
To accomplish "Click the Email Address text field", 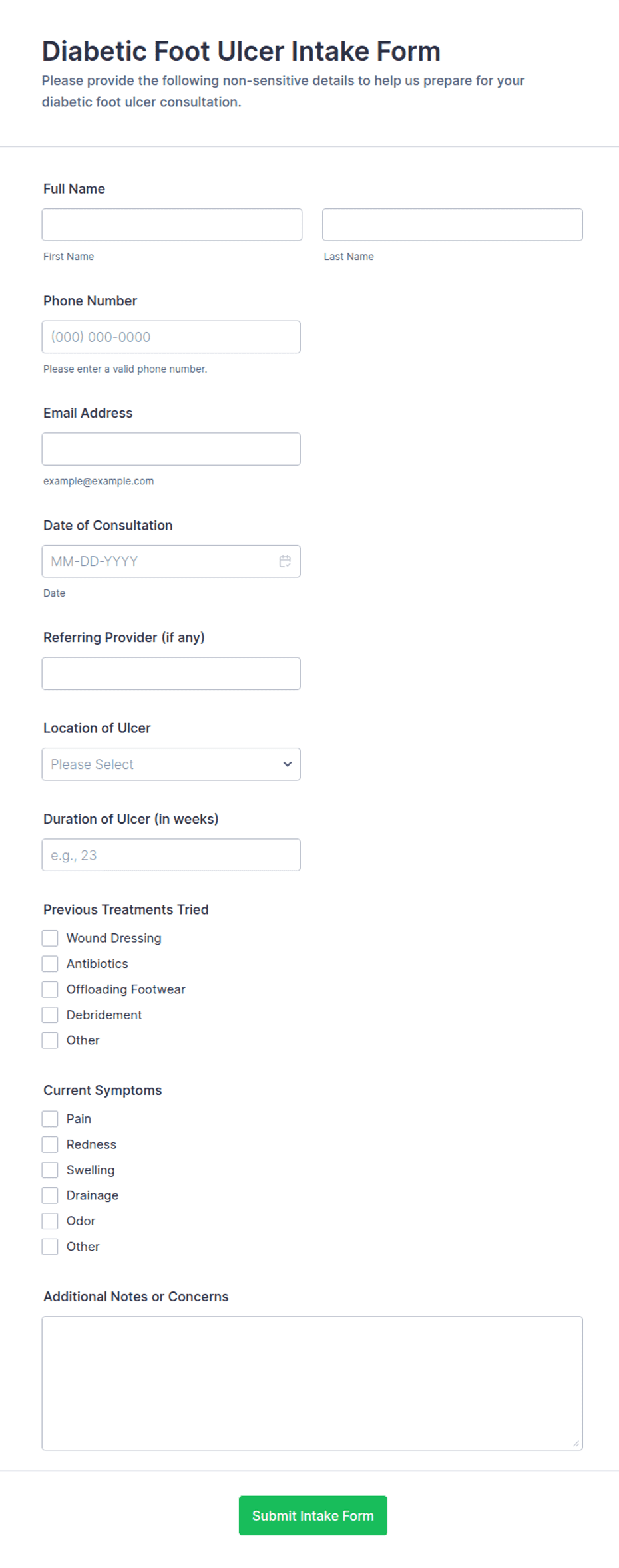I will (x=171, y=449).
